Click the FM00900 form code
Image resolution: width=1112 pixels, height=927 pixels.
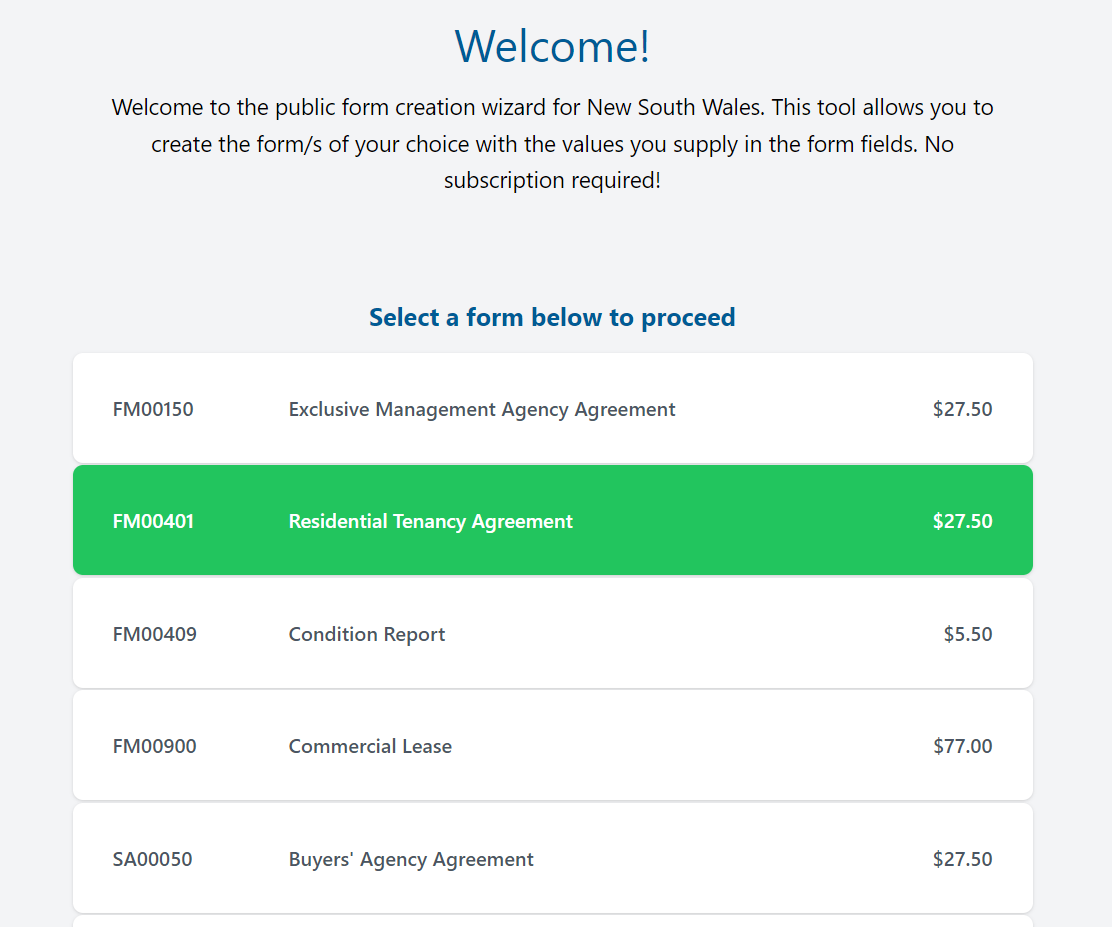pos(154,746)
